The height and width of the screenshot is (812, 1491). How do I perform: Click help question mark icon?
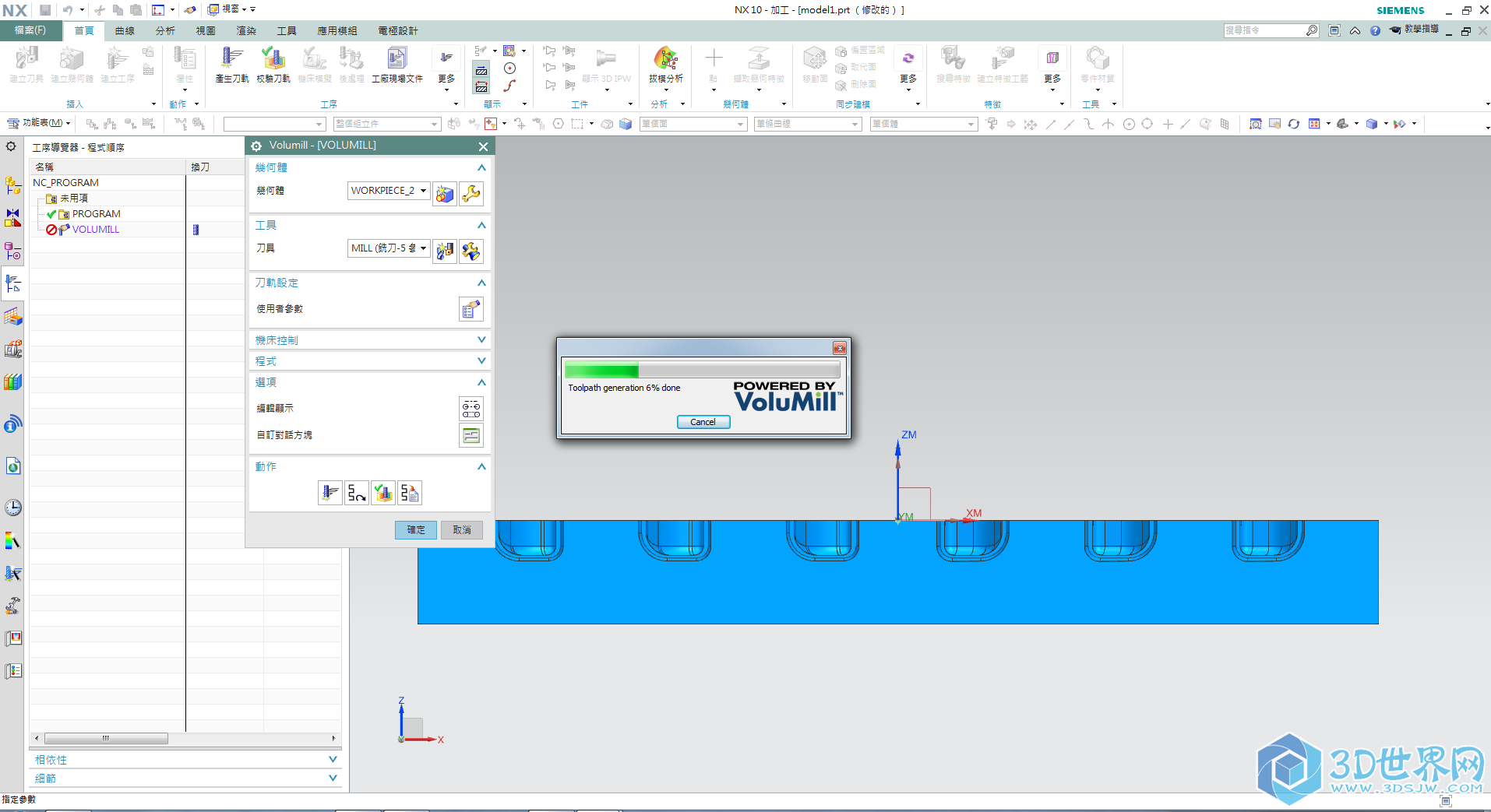click(x=1375, y=30)
